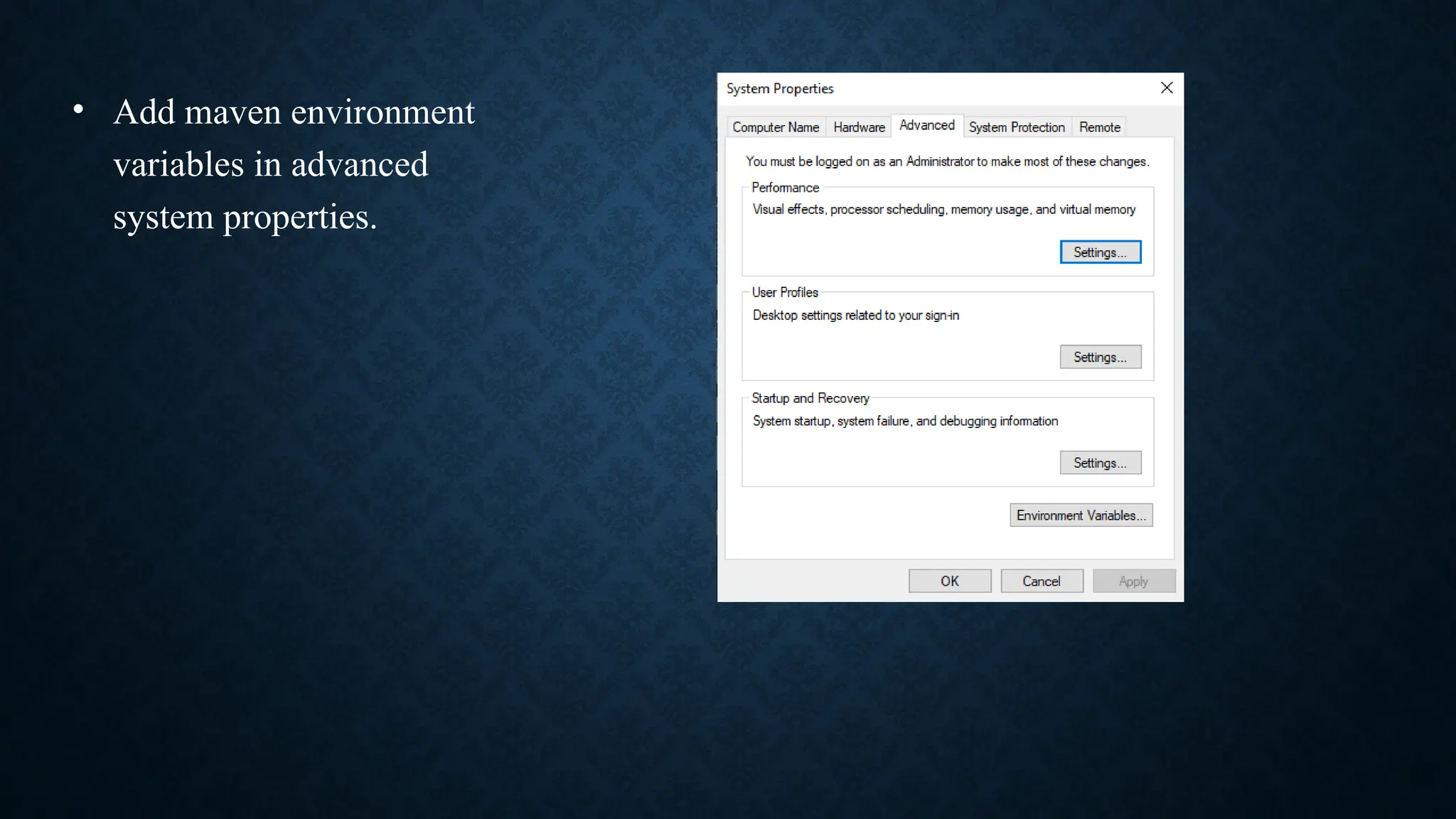Open Startup and Recovery Settings button

point(1100,463)
